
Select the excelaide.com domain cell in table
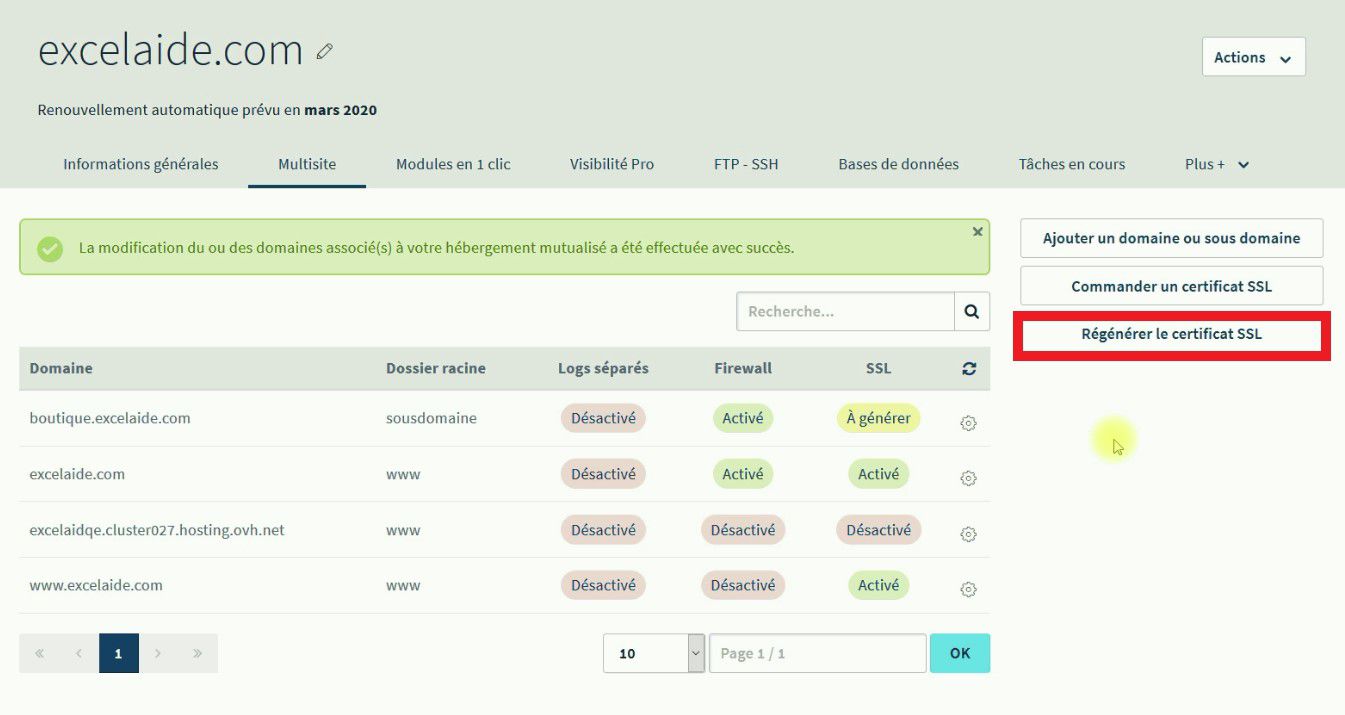77,474
